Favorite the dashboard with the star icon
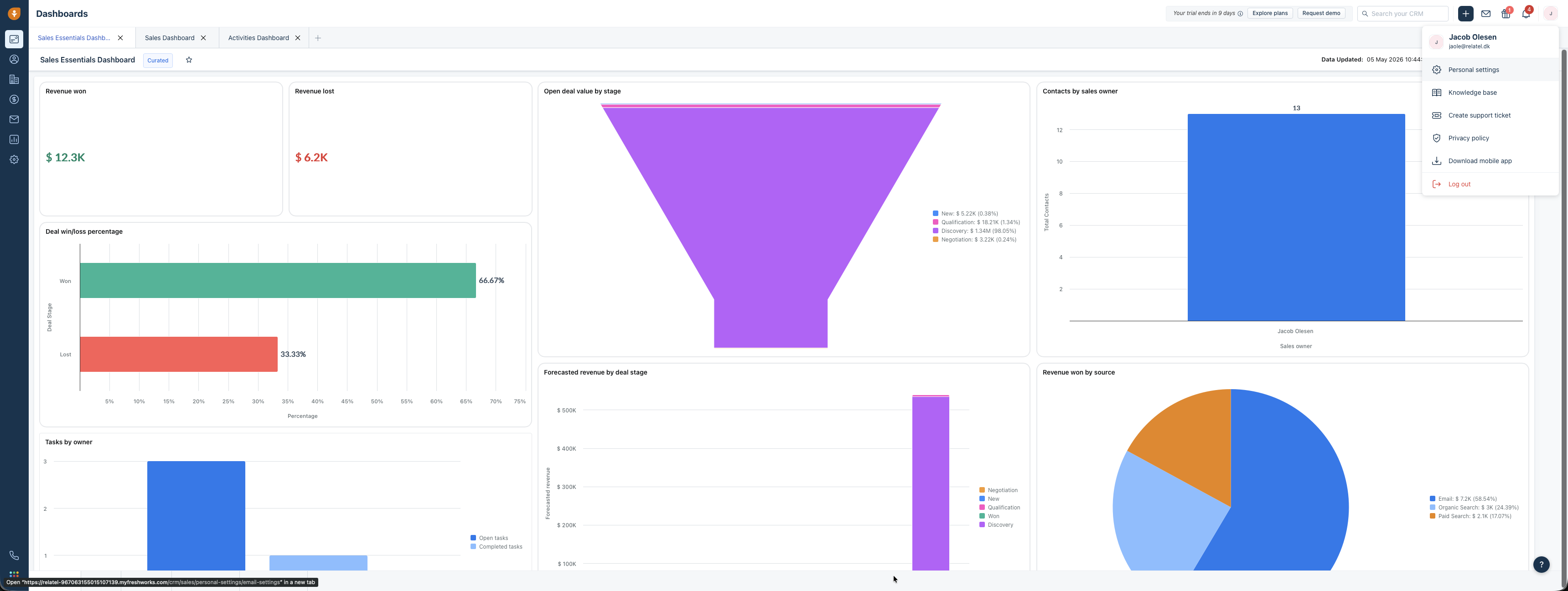Screen dimensions: 1568x591 [189, 60]
